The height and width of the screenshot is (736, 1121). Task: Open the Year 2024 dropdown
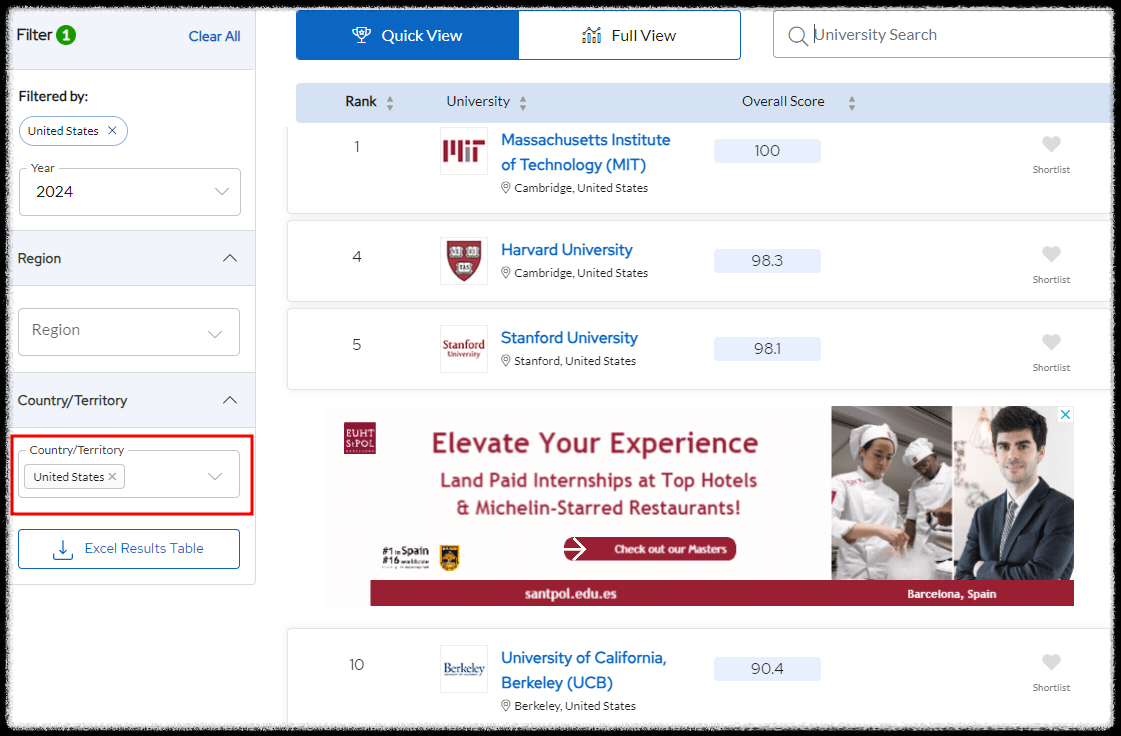coord(129,192)
